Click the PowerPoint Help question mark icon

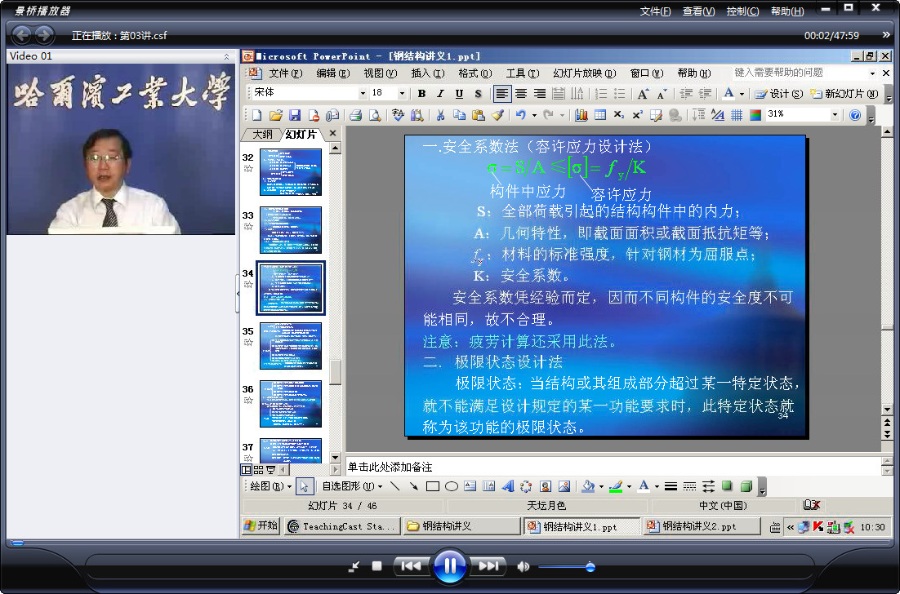[855, 115]
